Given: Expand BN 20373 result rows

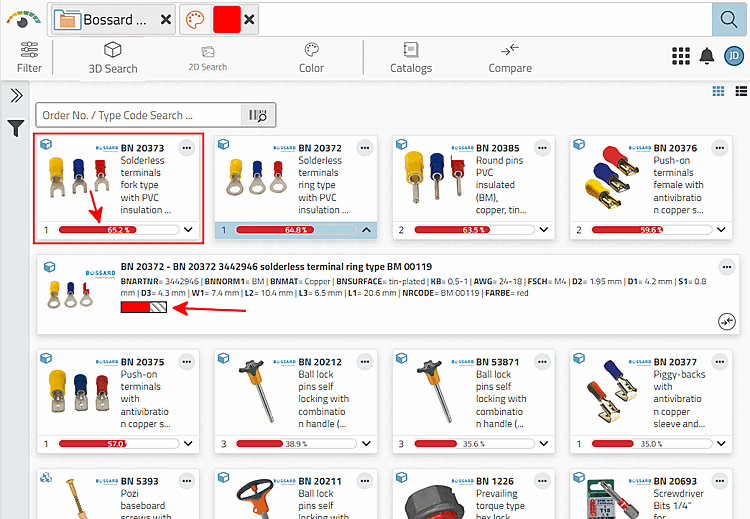Looking at the screenshot, I should pyautogui.click(x=188, y=230).
